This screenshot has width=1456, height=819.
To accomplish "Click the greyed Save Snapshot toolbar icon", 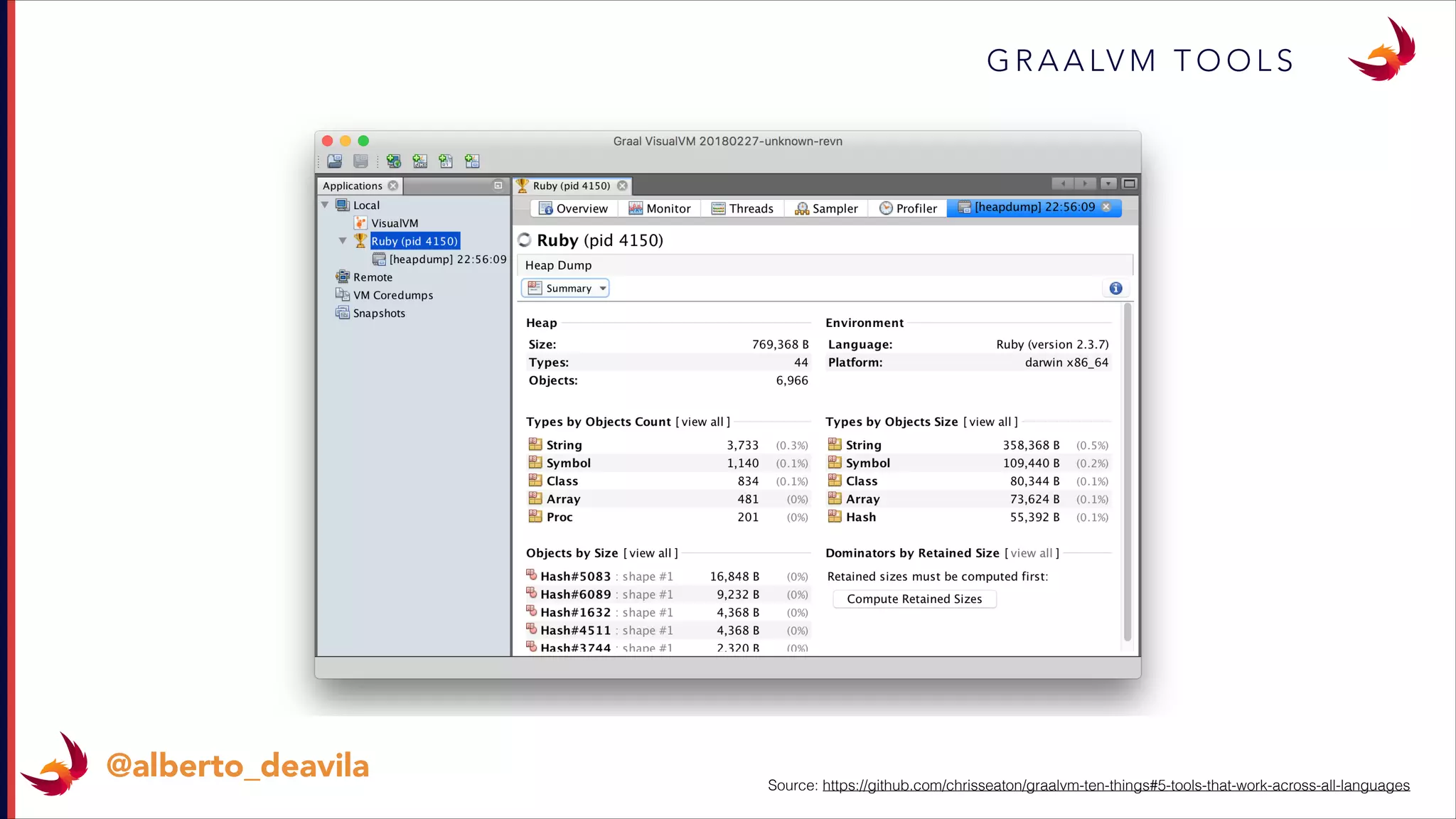I will (x=361, y=161).
